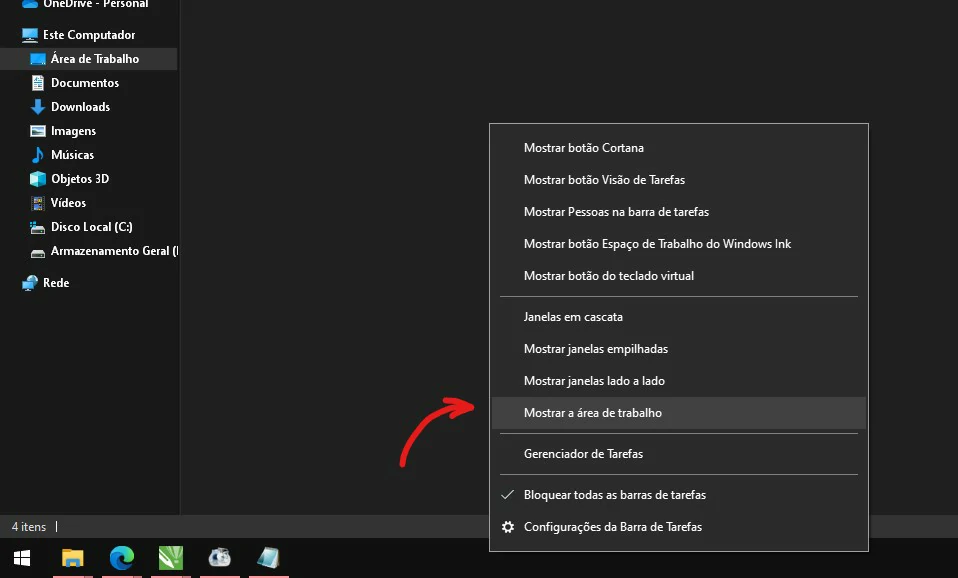Open Disco Local (C:) in navigation pane
The height and width of the screenshot is (578, 958).
[x=92, y=227]
